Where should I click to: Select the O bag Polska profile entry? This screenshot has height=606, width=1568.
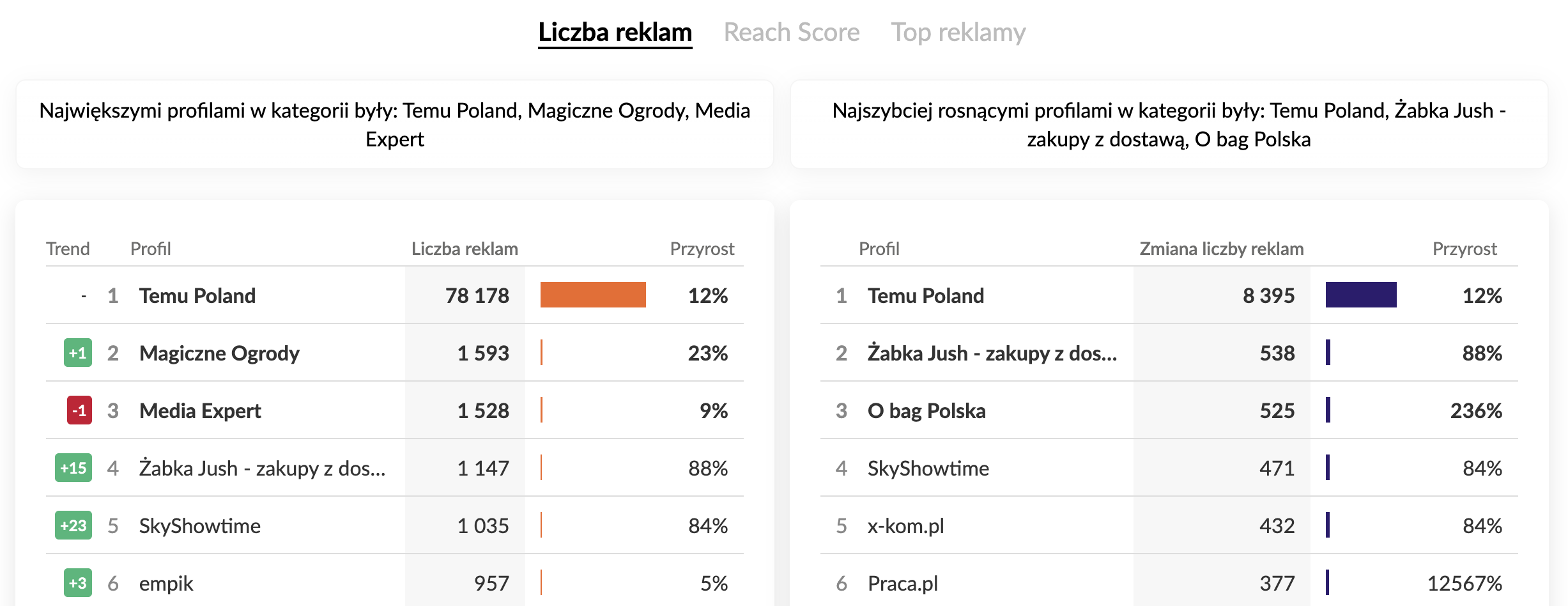pyautogui.click(x=926, y=410)
